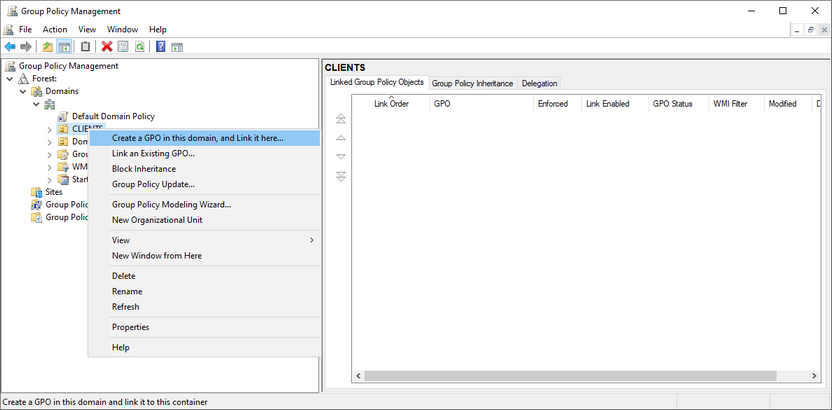This screenshot has height=410, width=832.
Task: Open the View submenu arrow in context menu
Action: tap(312, 240)
